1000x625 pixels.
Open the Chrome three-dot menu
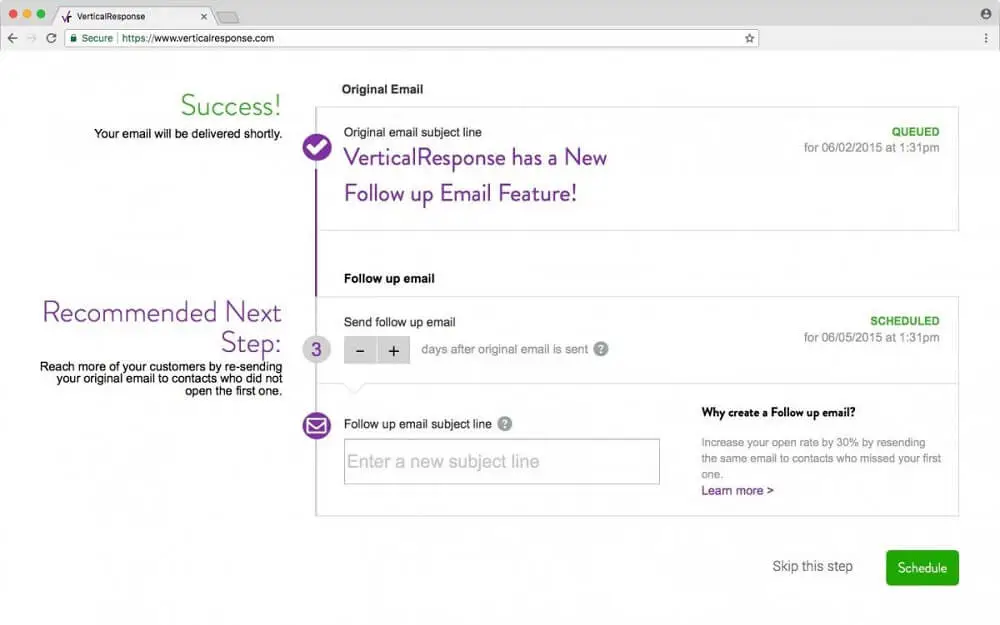(x=986, y=38)
